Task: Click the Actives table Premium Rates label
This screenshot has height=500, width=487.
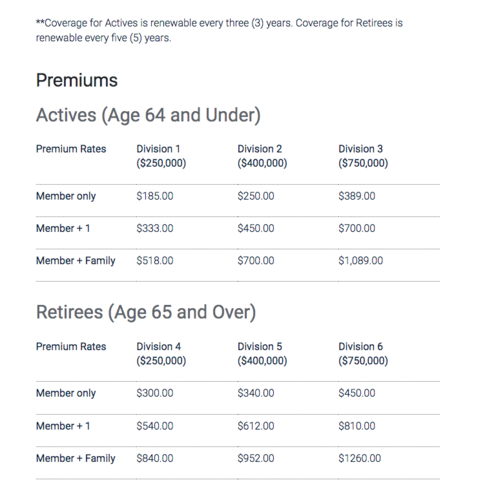Action: [x=71, y=149]
